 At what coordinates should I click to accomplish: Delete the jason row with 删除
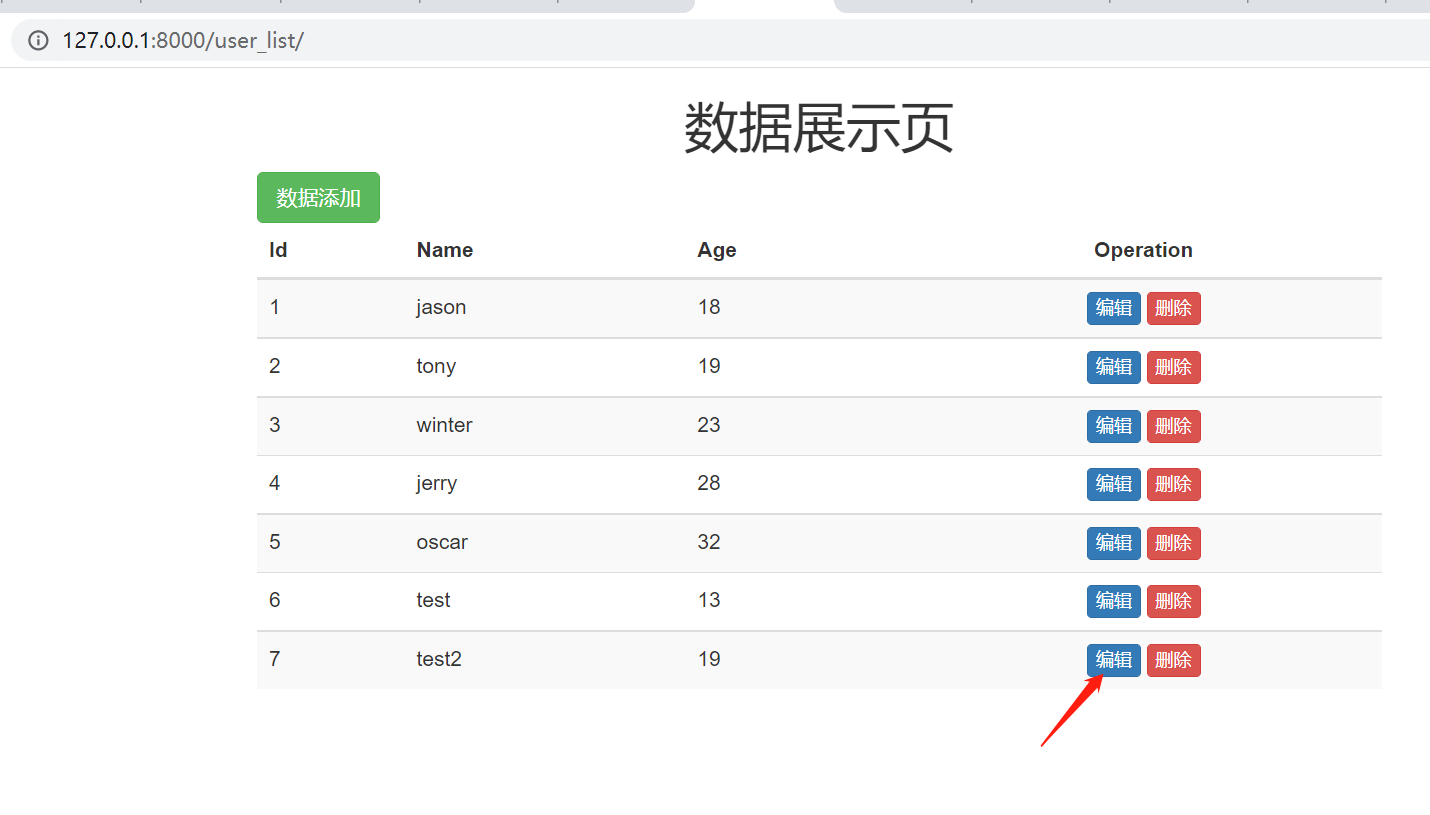click(1173, 308)
